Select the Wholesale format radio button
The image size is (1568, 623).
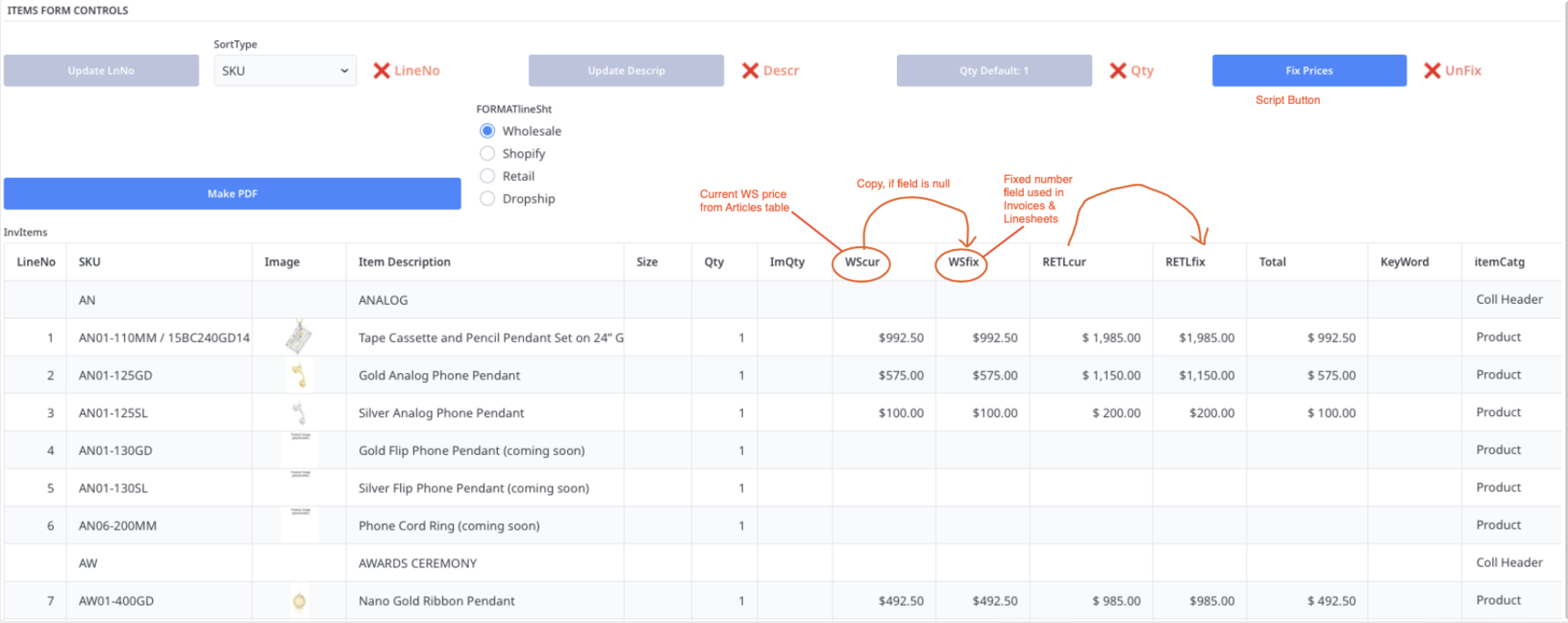click(x=488, y=130)
